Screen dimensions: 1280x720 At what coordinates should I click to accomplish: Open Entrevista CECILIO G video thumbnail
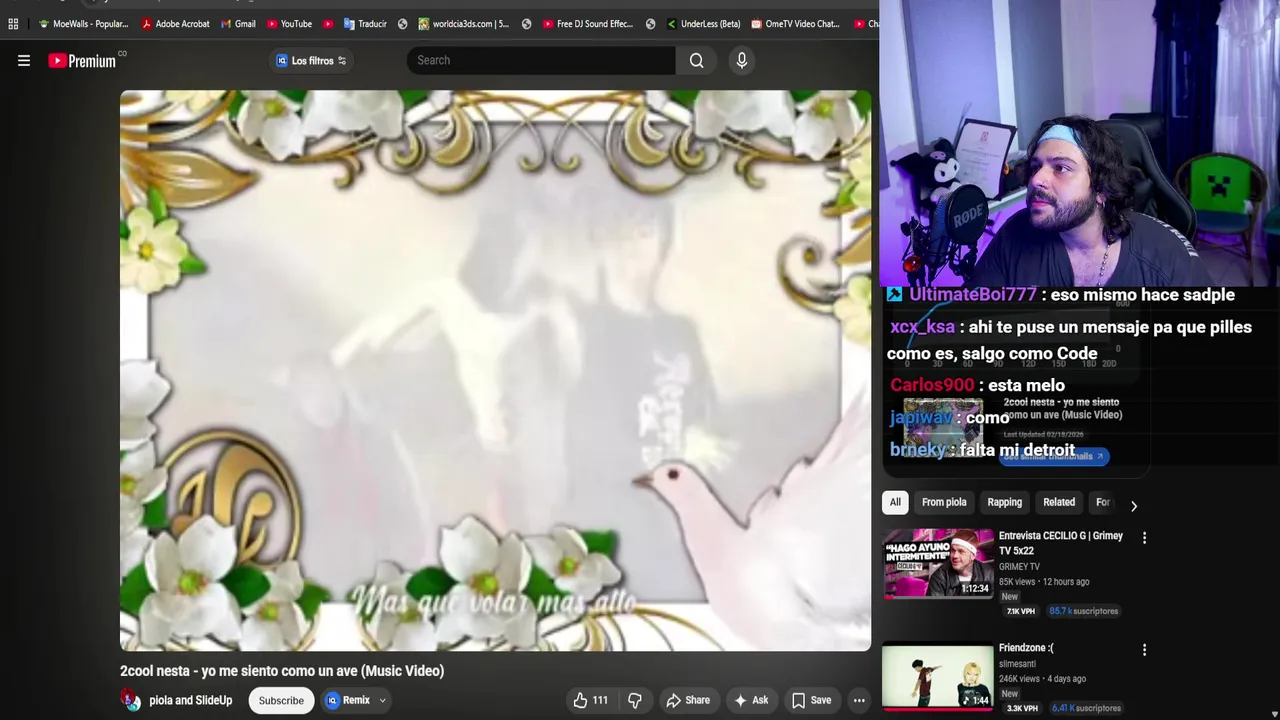(938, 563)
